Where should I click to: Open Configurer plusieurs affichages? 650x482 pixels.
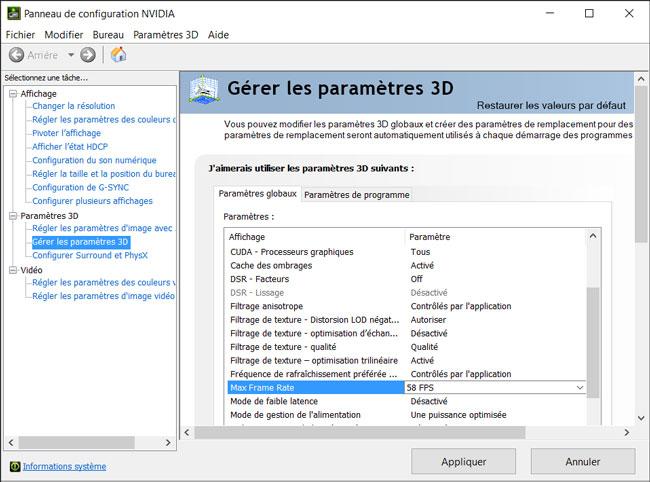click(x=92, y=201)
